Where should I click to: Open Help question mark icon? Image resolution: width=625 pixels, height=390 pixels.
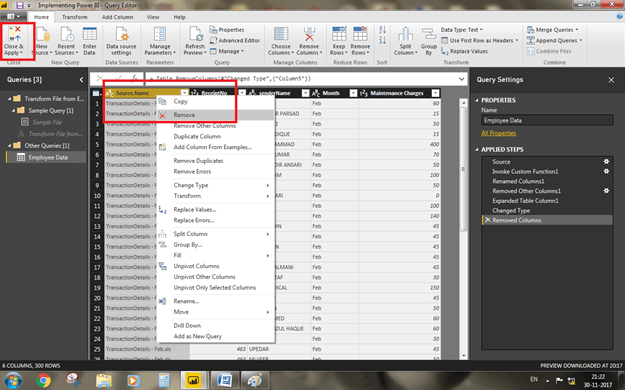click(x=619, y=17)
